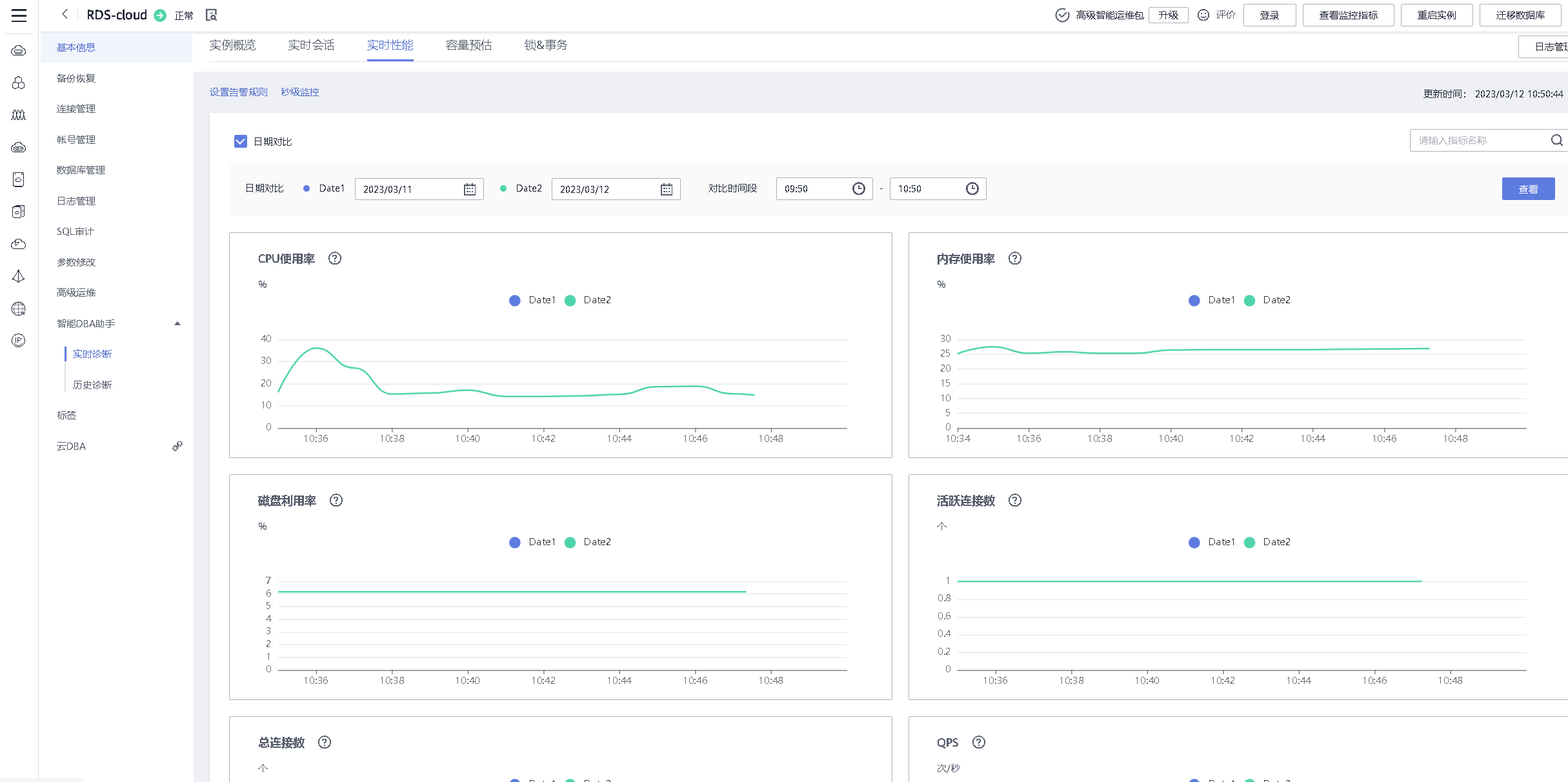This screenshot has width=1568, height=782.
Task: Switch to the 容量预估 tab
Action: click(x=468, y=45)
